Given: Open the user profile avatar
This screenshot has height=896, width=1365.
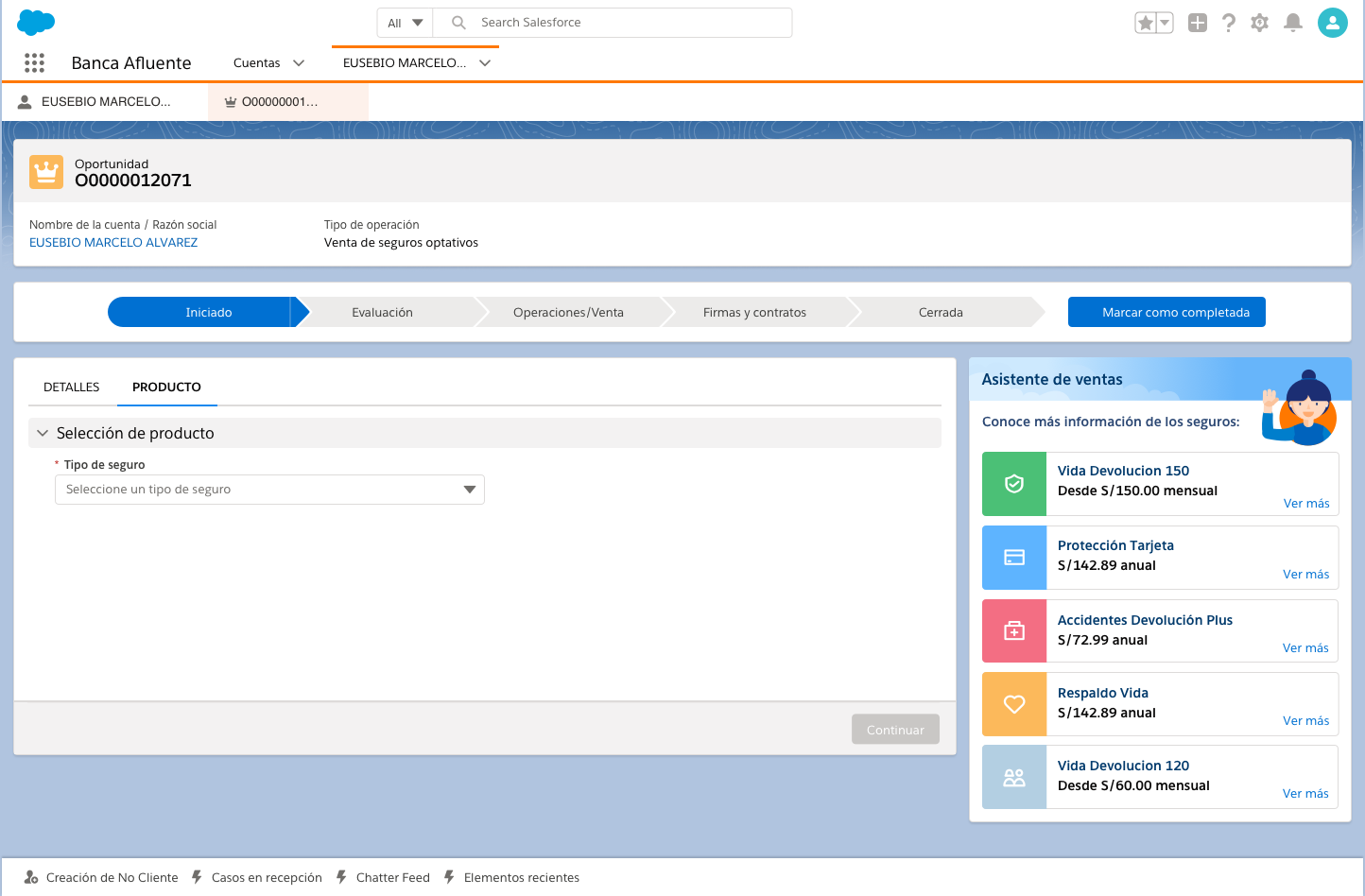Looking at the screenshot, I should [1333, 23].
